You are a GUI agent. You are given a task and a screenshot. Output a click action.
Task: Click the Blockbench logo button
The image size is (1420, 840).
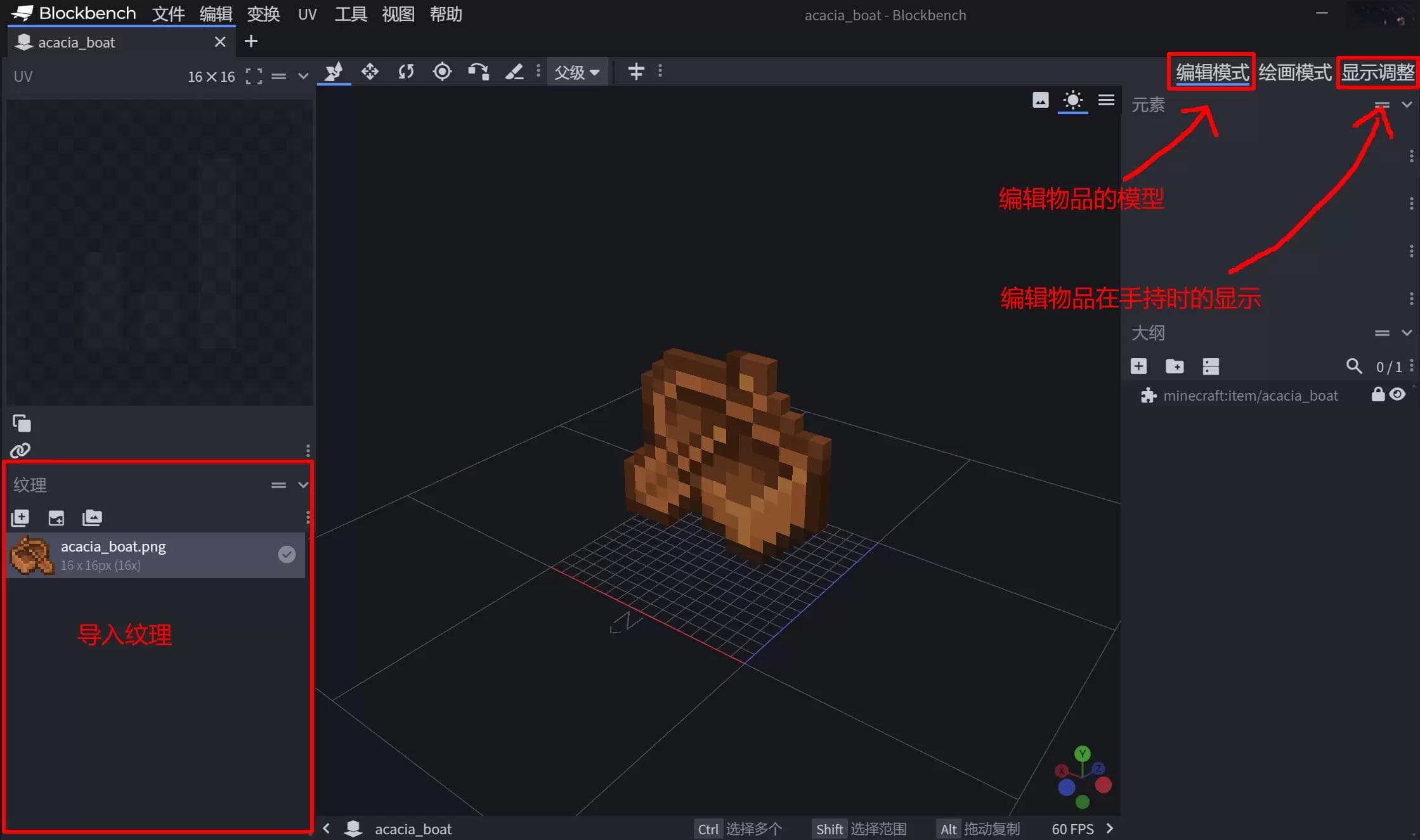tap(74, 13)
